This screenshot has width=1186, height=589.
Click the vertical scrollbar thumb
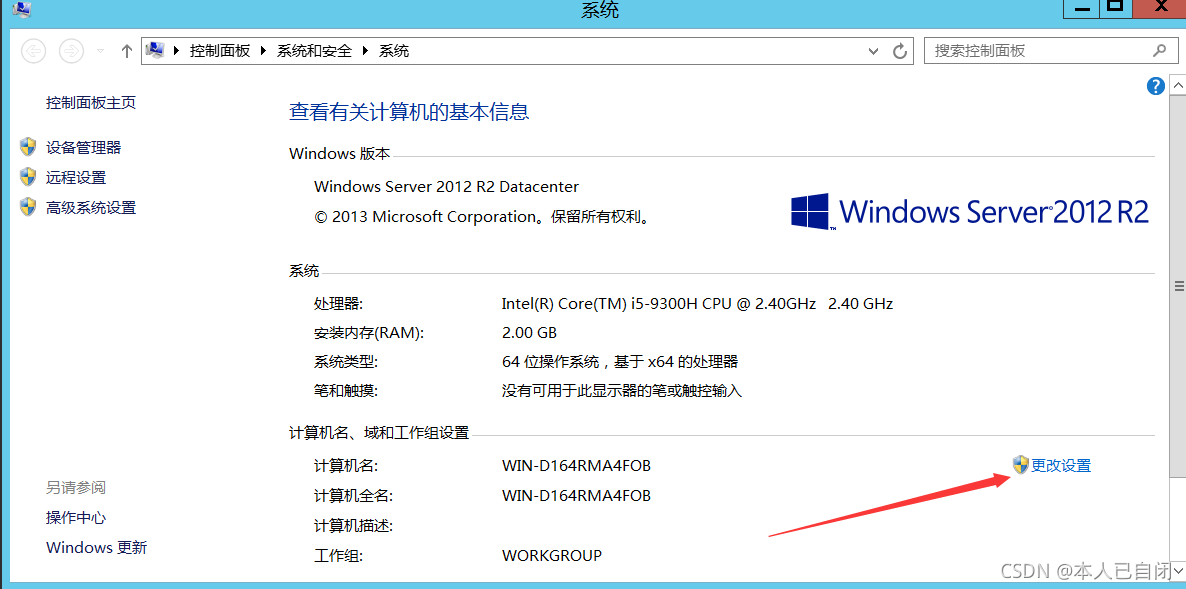pos(1178,285)
